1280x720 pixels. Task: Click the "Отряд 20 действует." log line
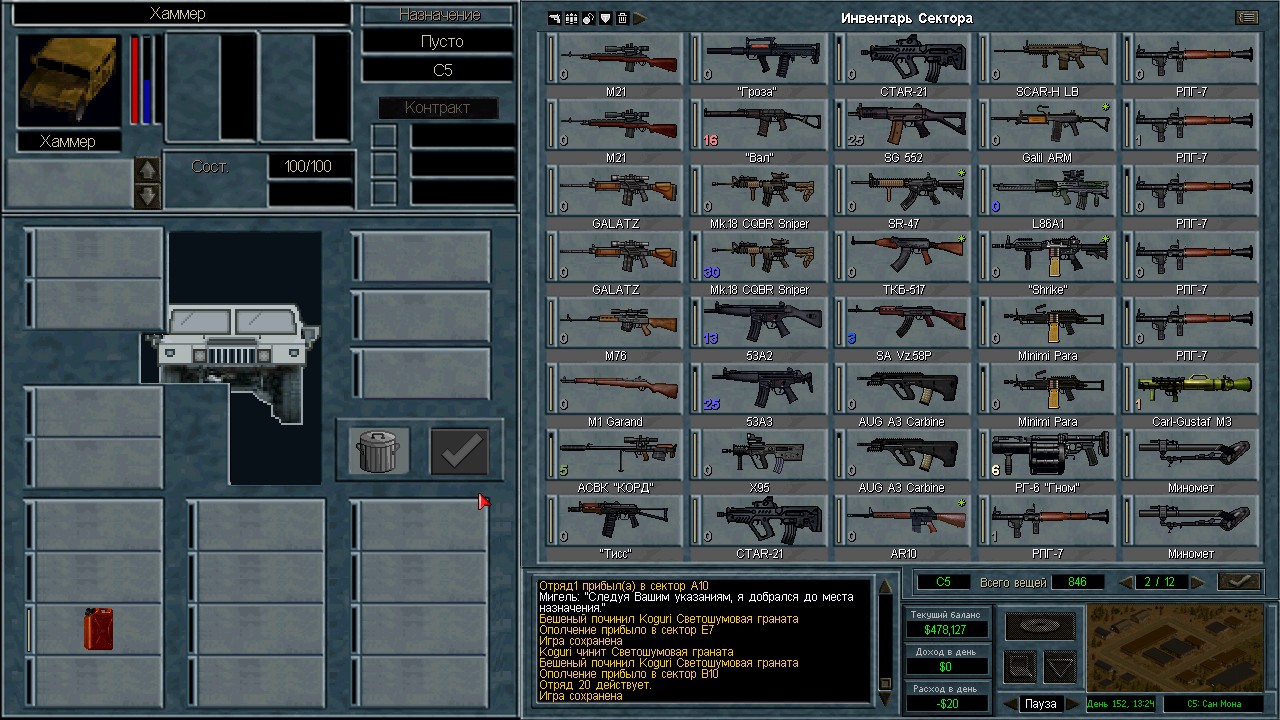(x=596, y=685)
